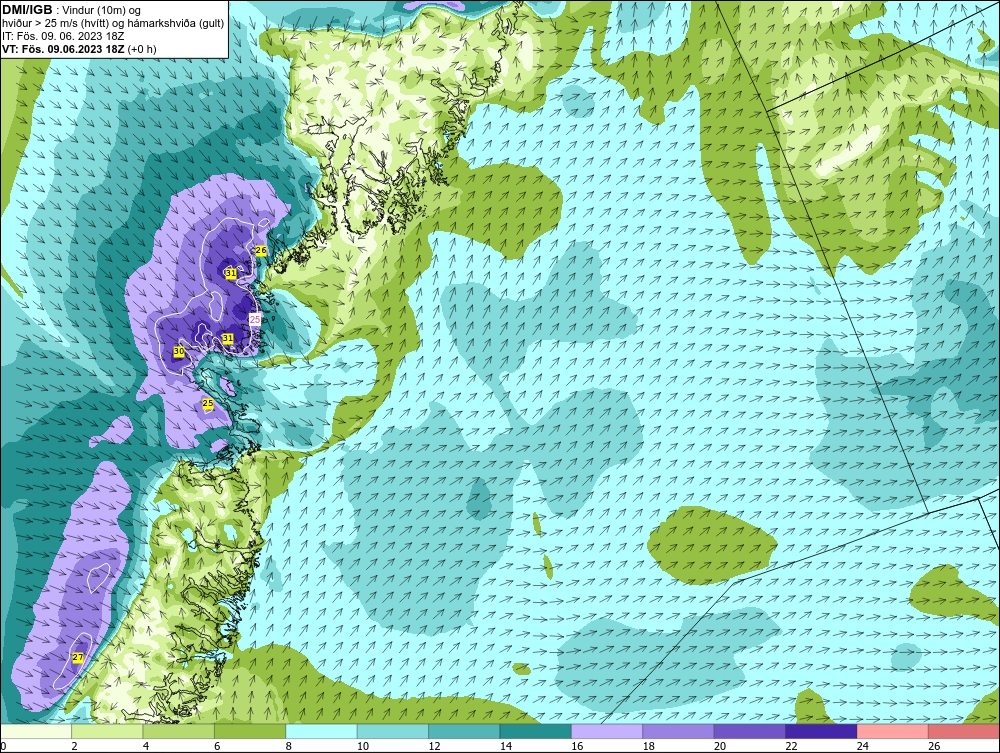Click the legend scale number '2'
1000x753 pixels.
coord(75,746)
